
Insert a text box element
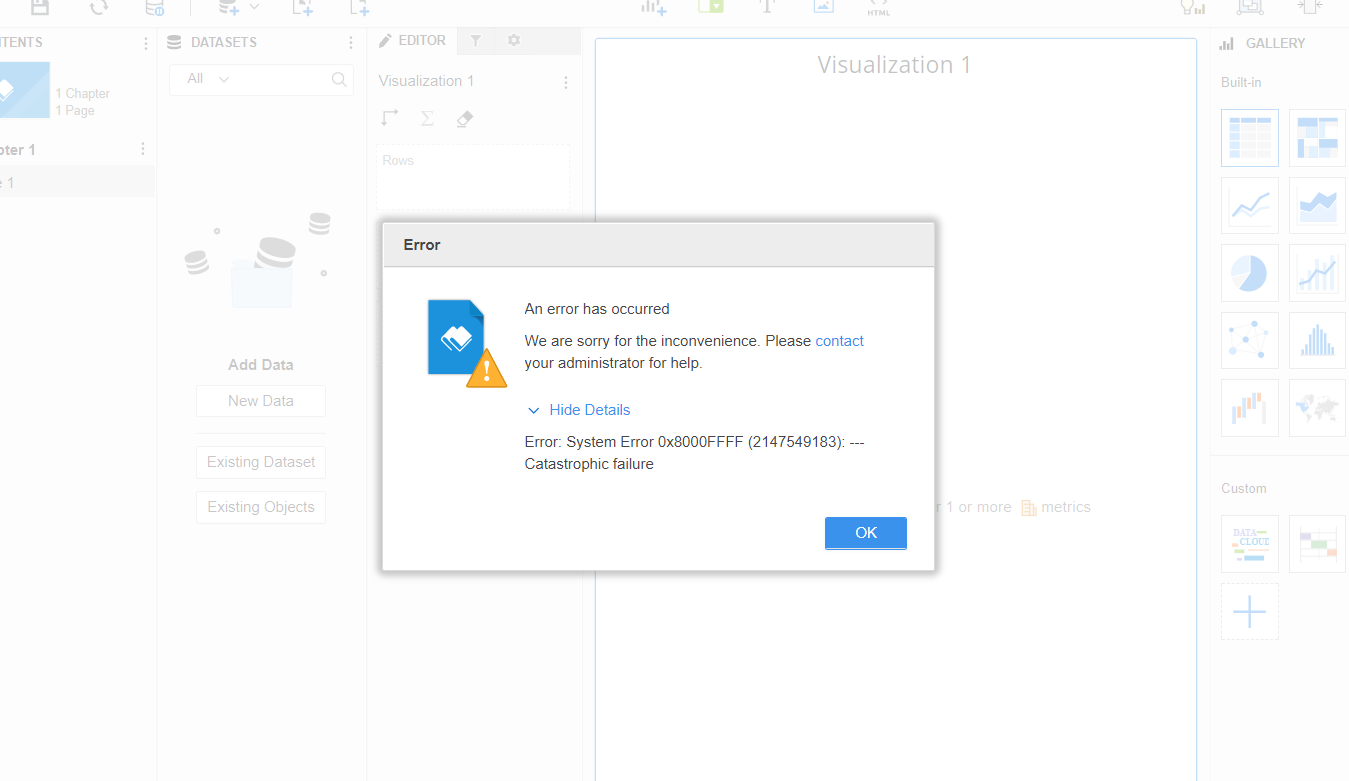[767, 8]
